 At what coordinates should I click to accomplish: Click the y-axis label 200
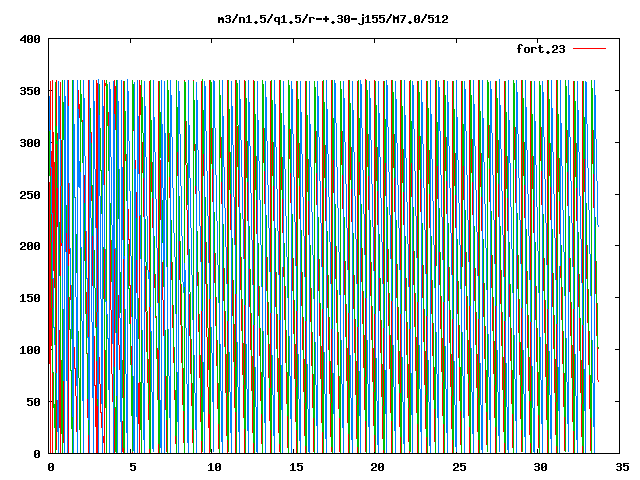click(30, 246)
